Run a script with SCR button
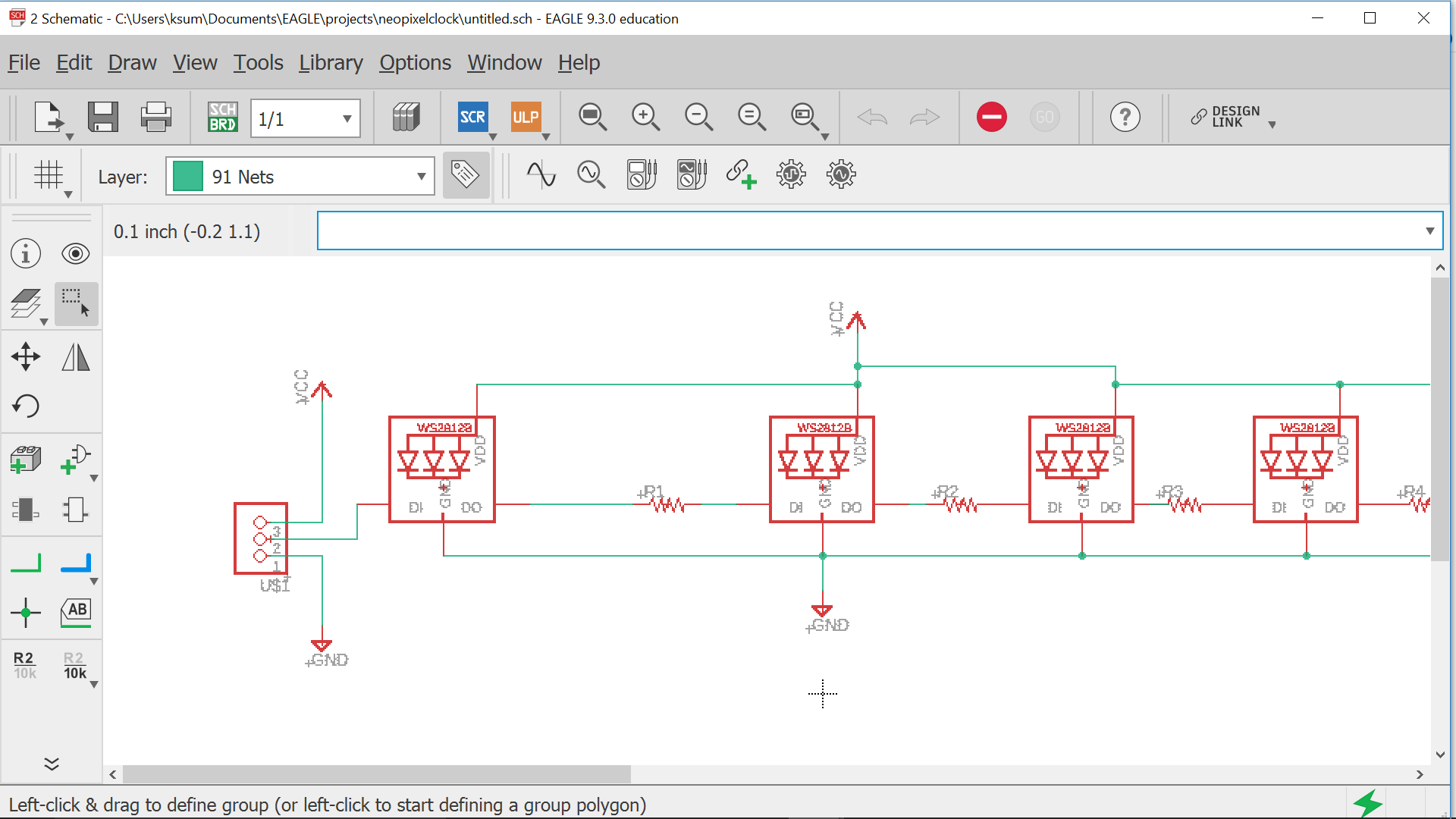The image size is (1456, 819). pos(472,118)
